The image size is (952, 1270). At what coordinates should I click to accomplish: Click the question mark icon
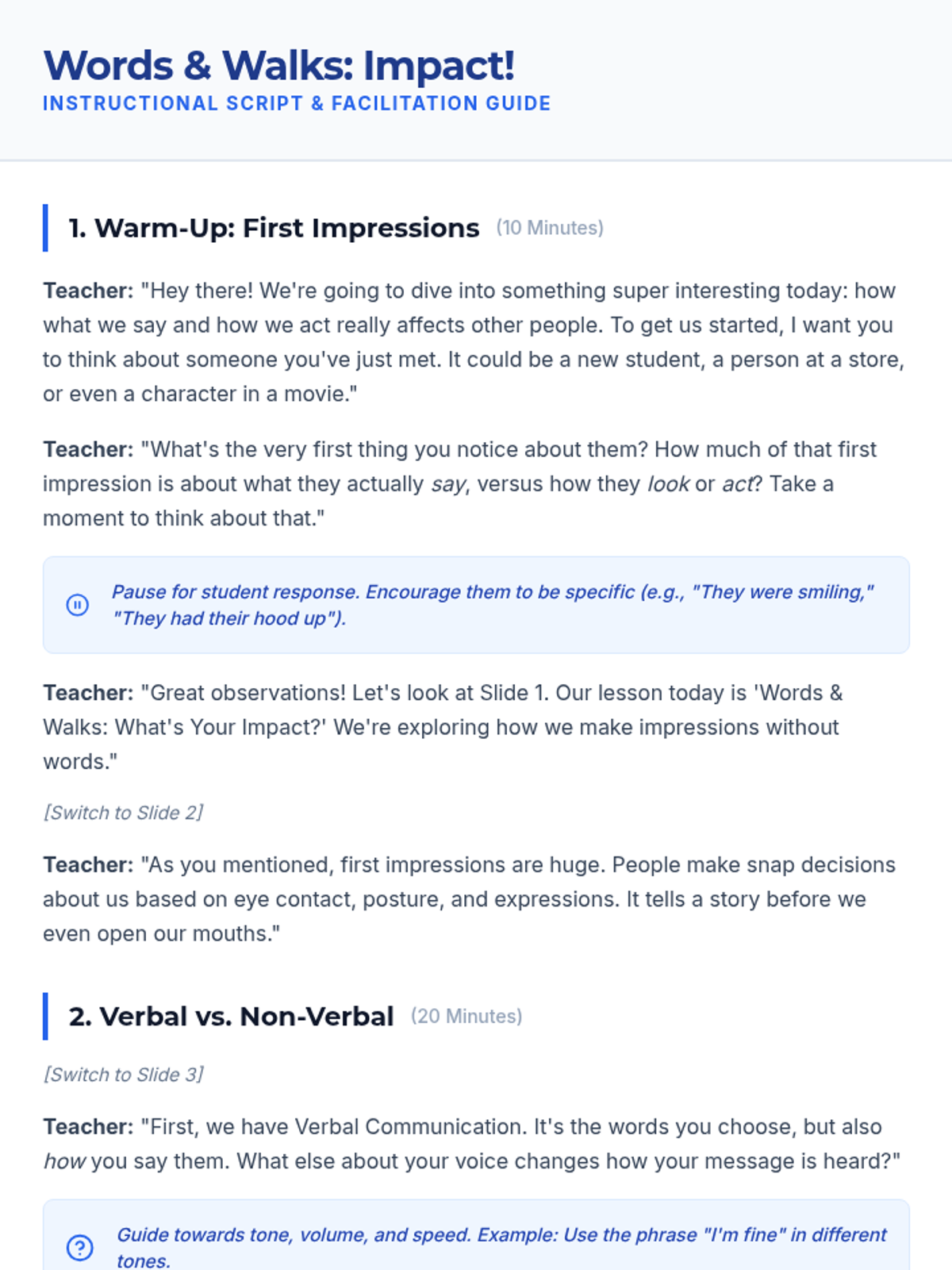tap(79, 1247)
